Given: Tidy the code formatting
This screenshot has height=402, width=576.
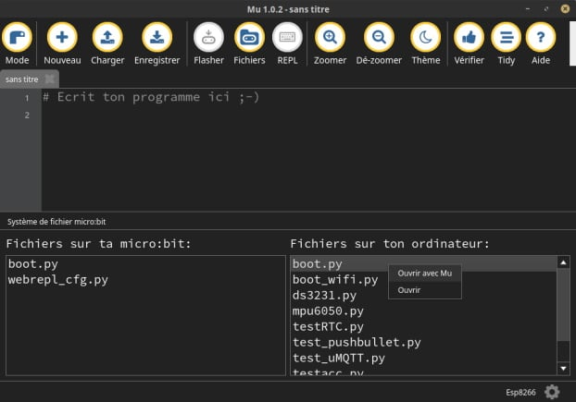Looking at the screenshot, I should point(506,37).
